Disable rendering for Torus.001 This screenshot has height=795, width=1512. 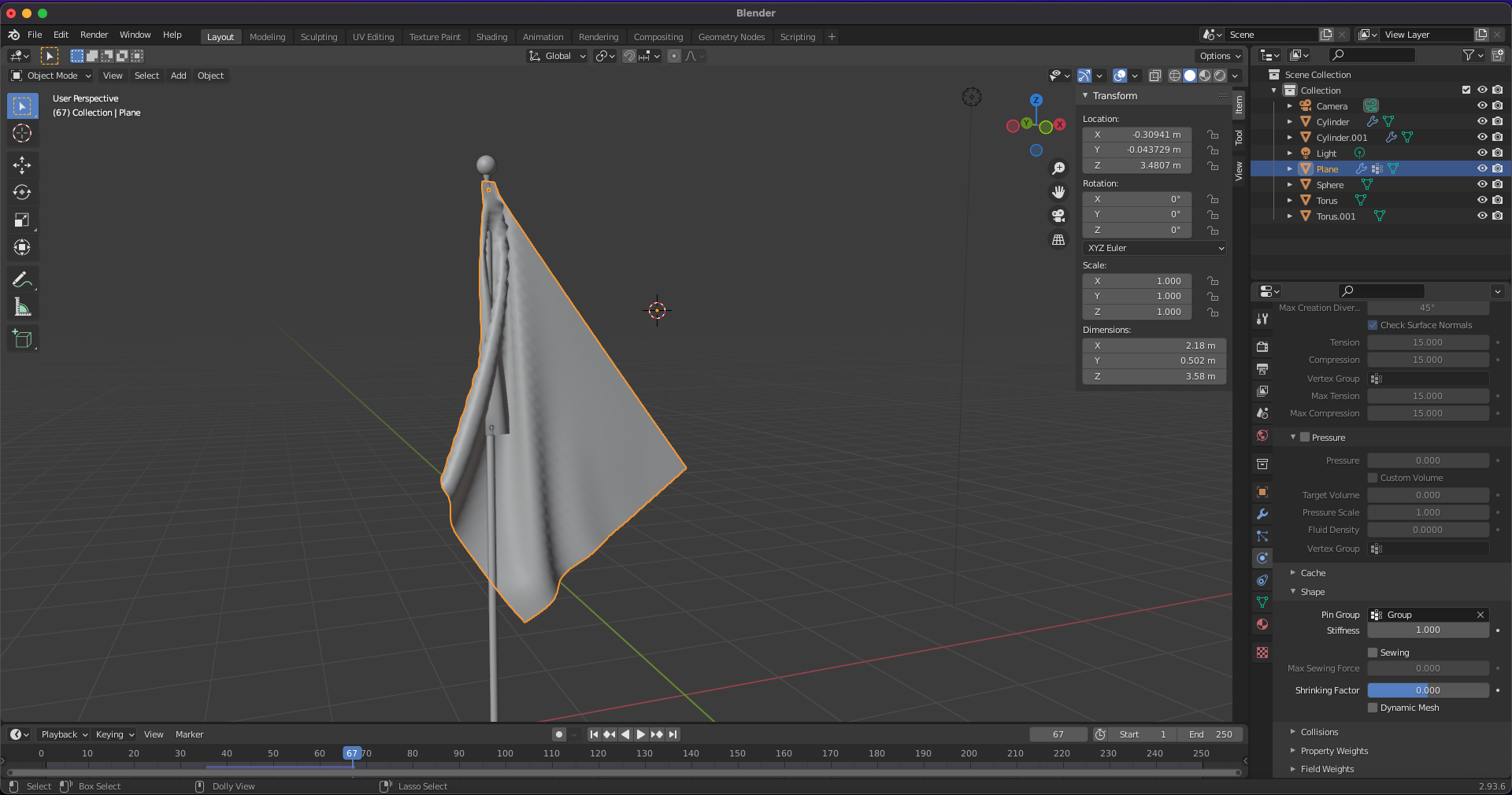(x=1497, y=216)
